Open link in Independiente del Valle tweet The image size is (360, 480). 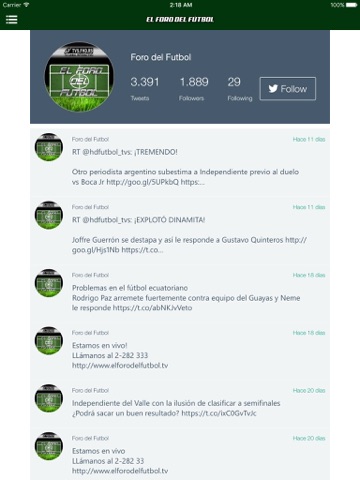tap(219, 413)
